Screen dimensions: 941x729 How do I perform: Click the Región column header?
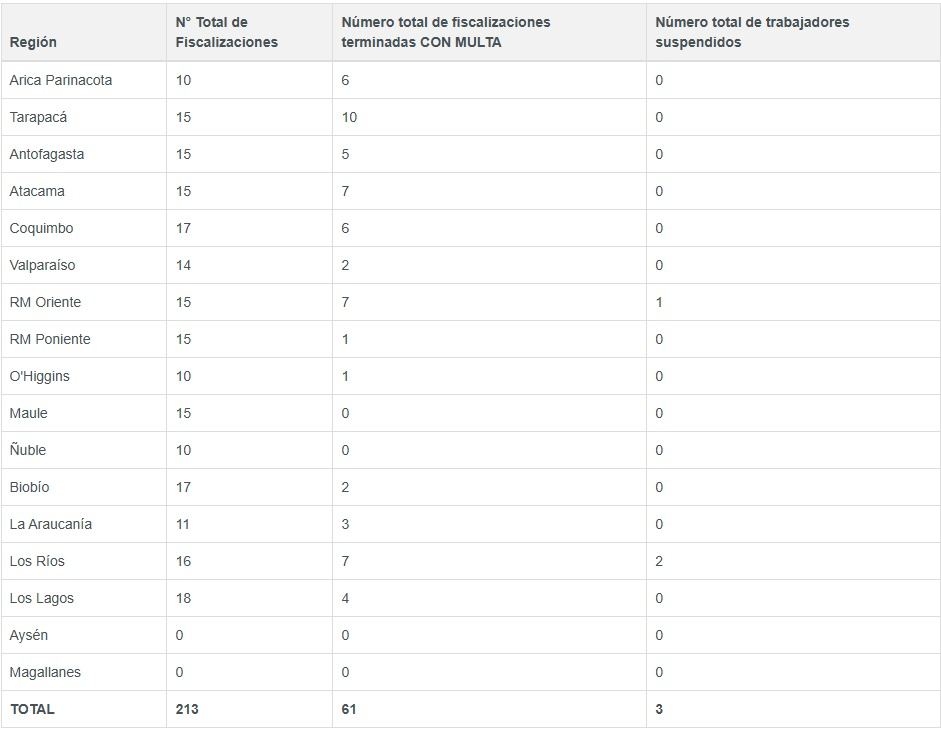coord(33,42)
